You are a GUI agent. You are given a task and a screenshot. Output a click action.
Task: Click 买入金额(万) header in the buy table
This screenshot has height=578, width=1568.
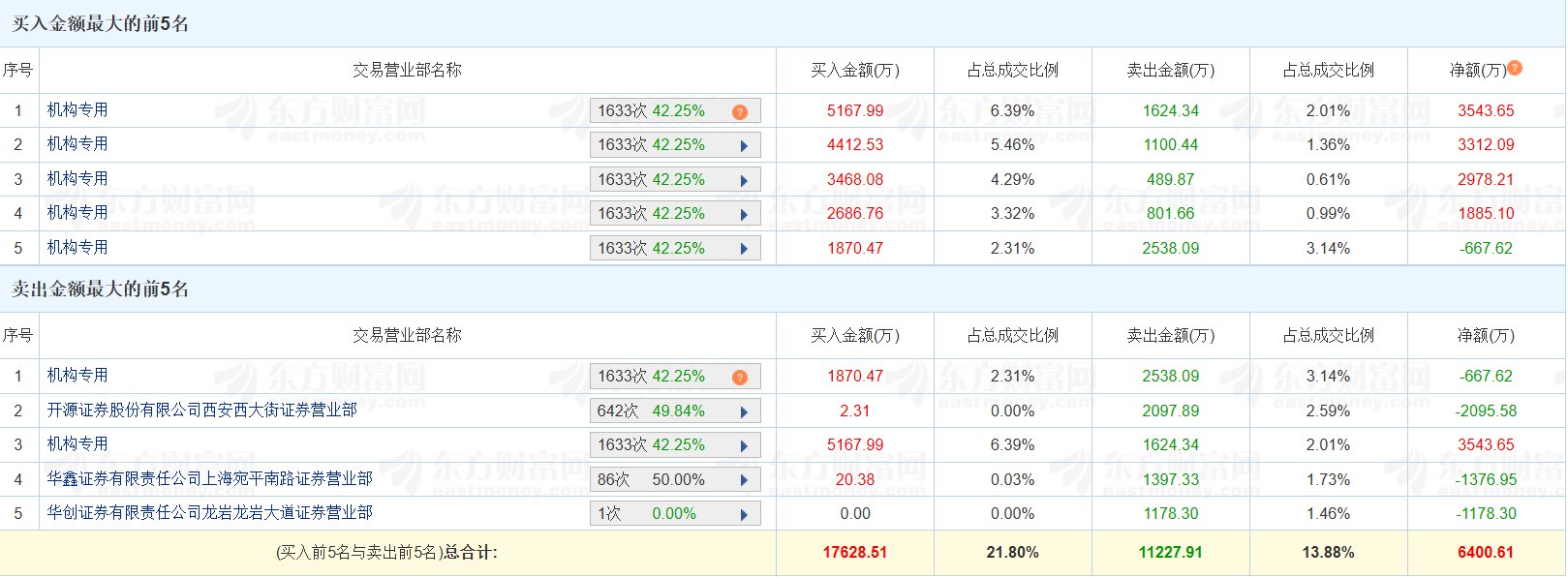(854, 71)
